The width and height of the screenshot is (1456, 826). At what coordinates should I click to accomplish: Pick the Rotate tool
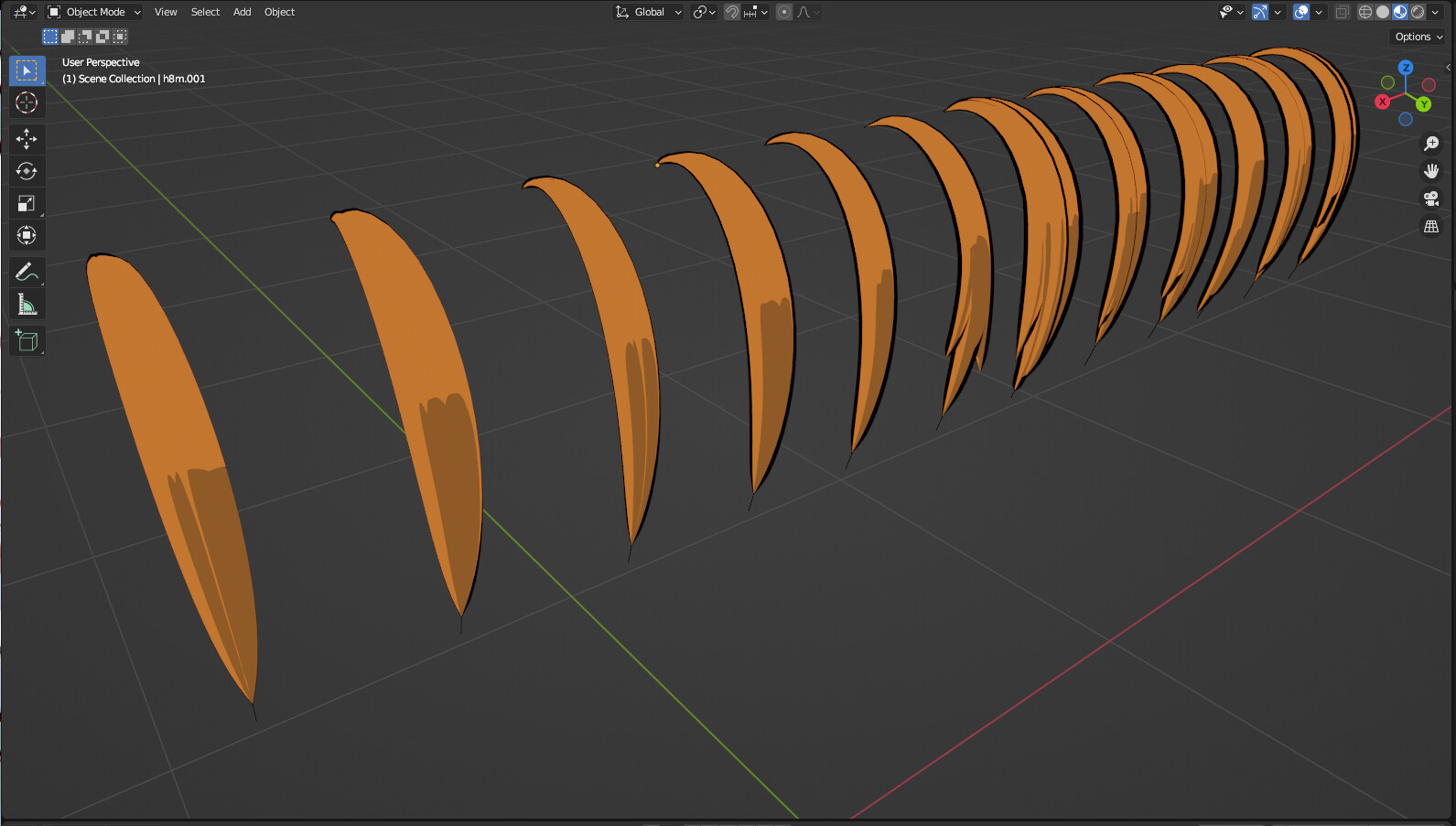click(27, 171)
